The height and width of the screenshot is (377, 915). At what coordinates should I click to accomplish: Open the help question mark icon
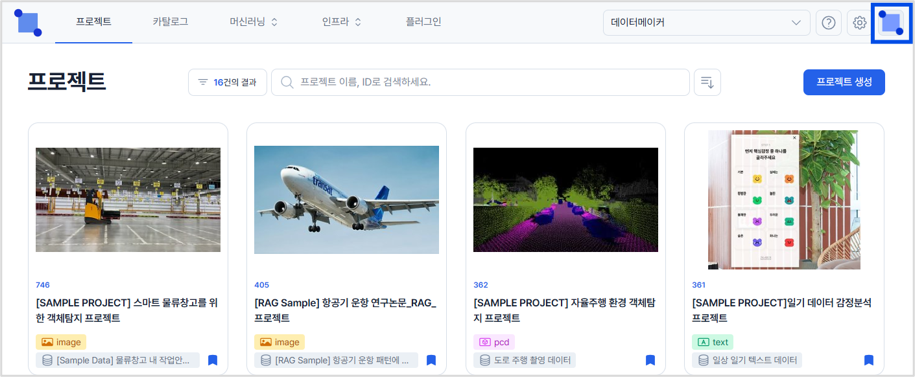point(828,23)
